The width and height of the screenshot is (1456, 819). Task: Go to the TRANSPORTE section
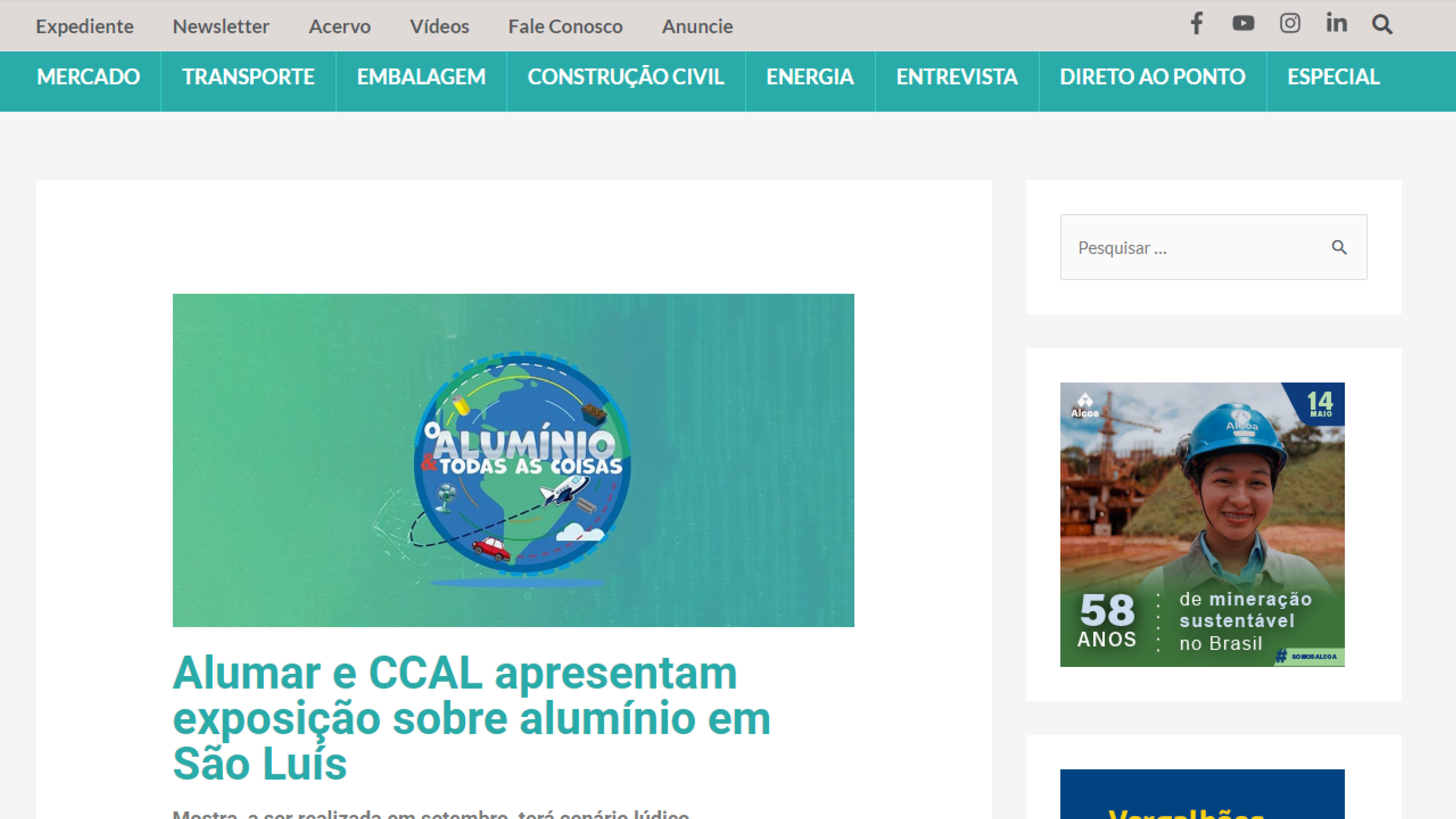pos(248,77)
